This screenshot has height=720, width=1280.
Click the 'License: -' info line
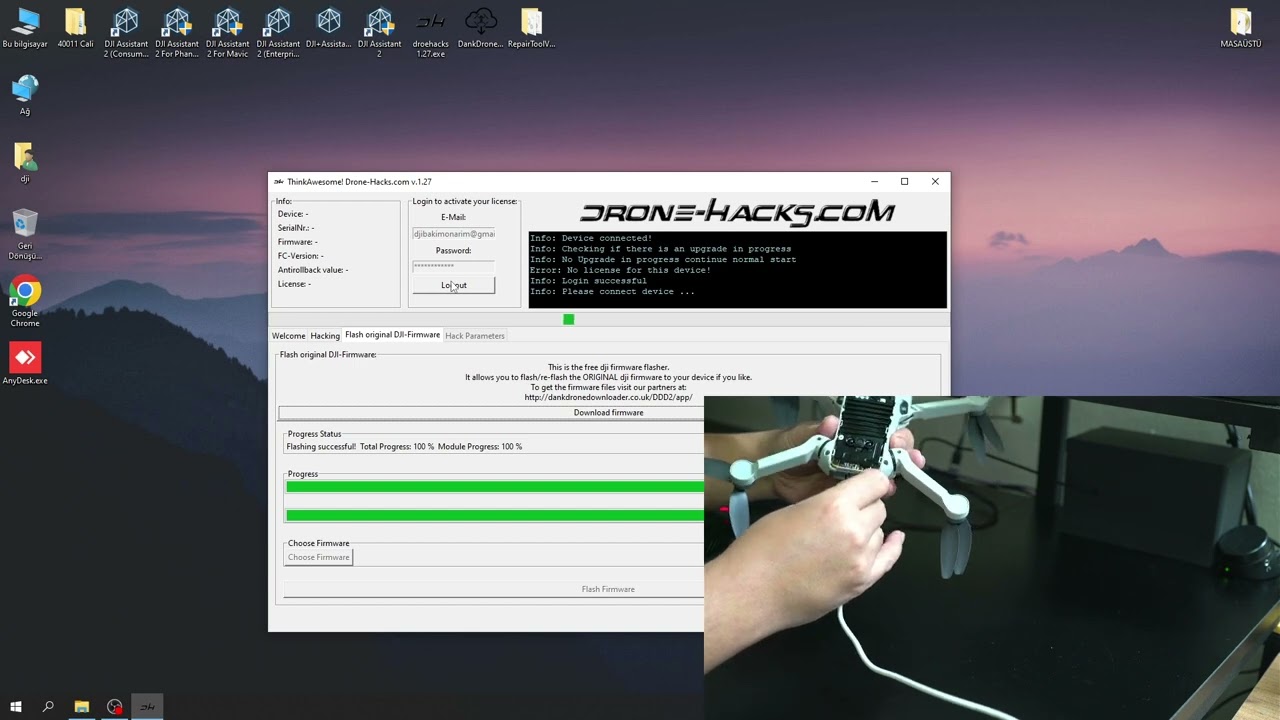point(294,284)
